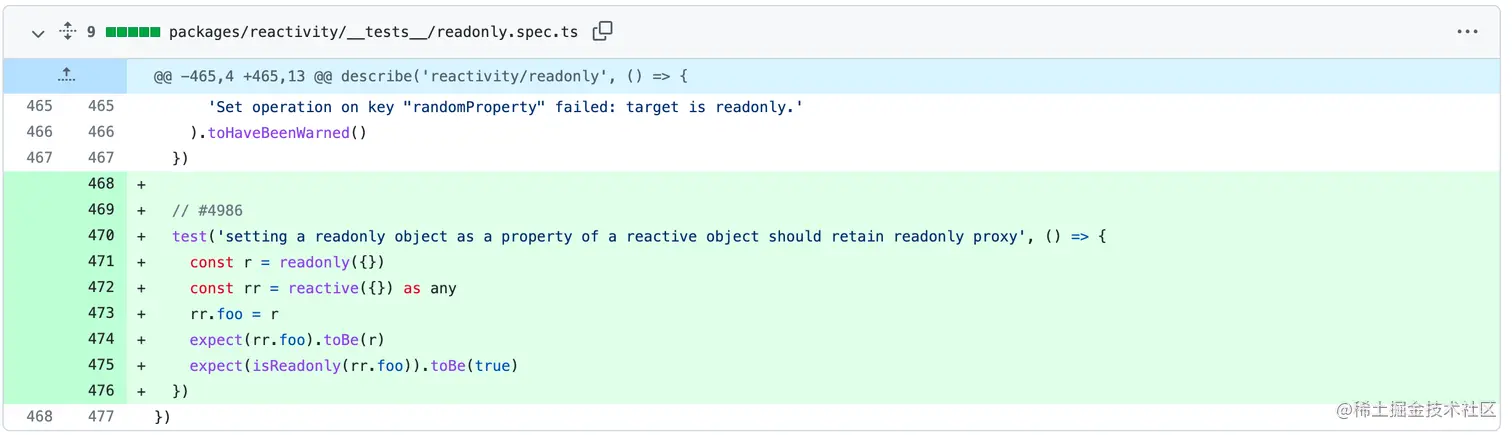Expand hidden lines above the hunk
The height and width of the screenshot is (435, 1512).
65,75
